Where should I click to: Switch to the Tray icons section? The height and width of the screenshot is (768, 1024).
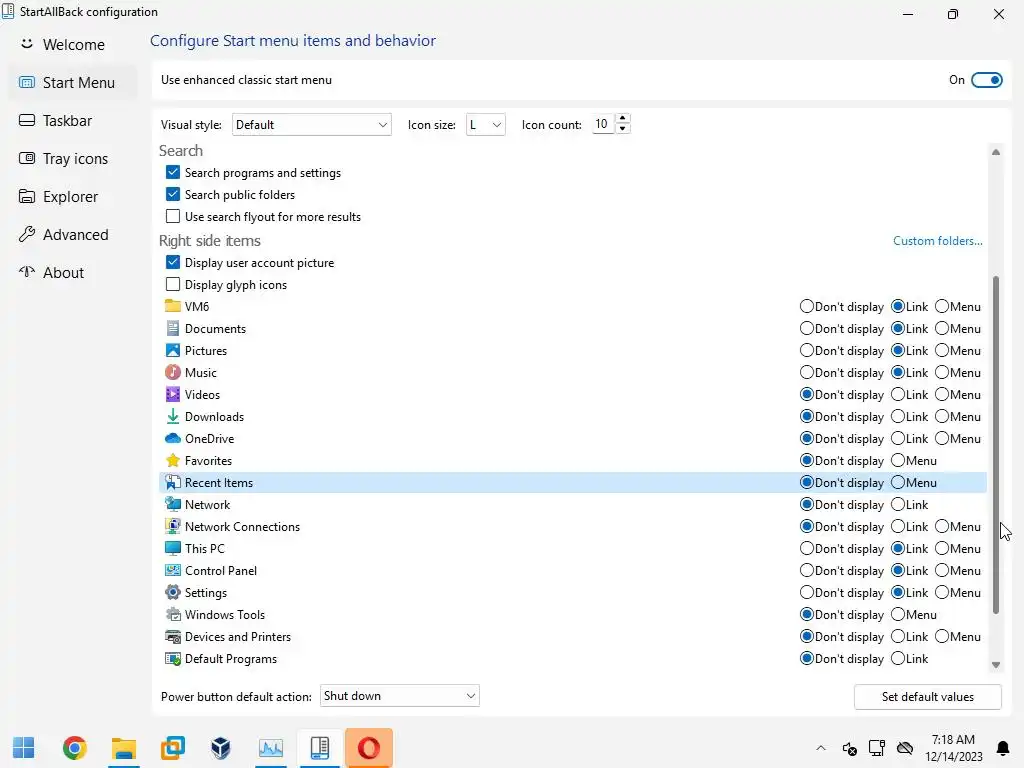73,159
